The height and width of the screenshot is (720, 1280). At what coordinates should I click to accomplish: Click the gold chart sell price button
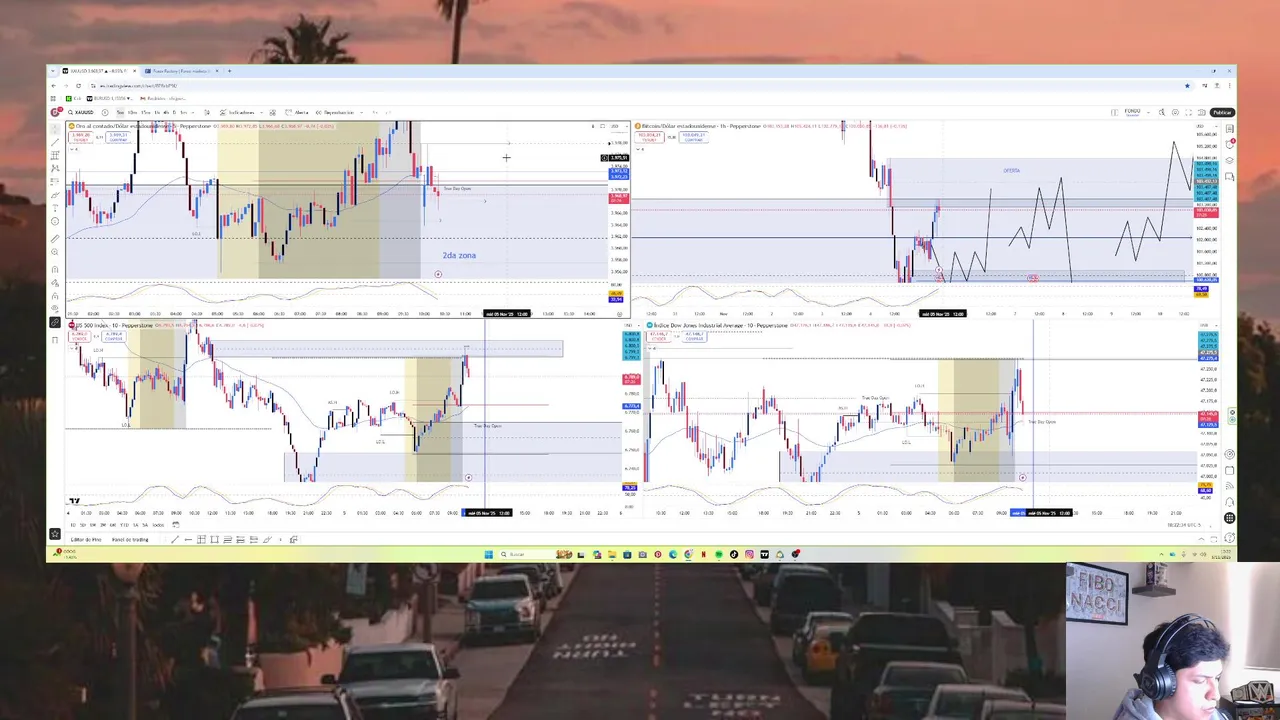point(80,137)
